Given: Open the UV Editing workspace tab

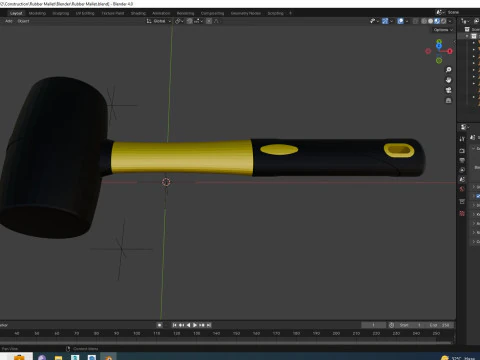Looking at the screenshot, I should tap(85, 13).
